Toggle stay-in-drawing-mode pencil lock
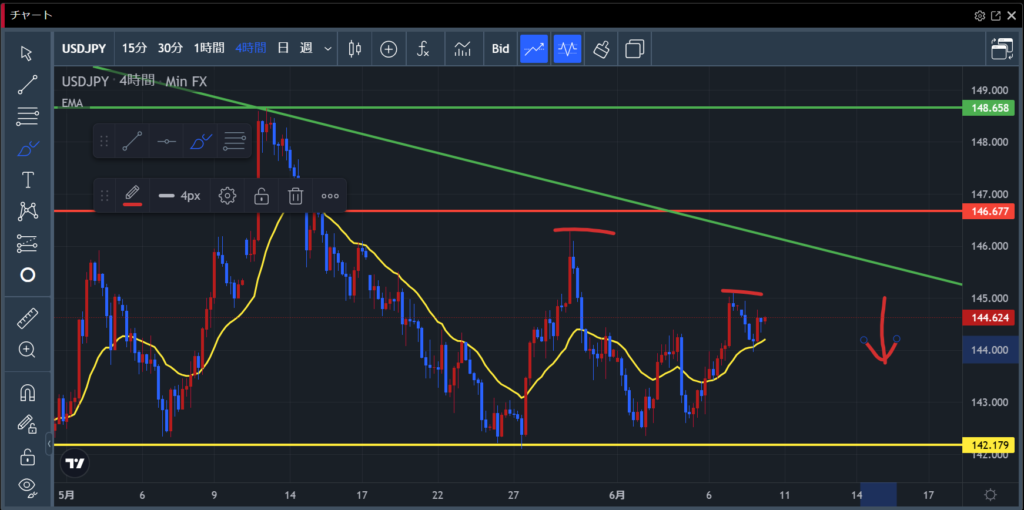This screenshot has height=510, width=1024. (27, 424)
